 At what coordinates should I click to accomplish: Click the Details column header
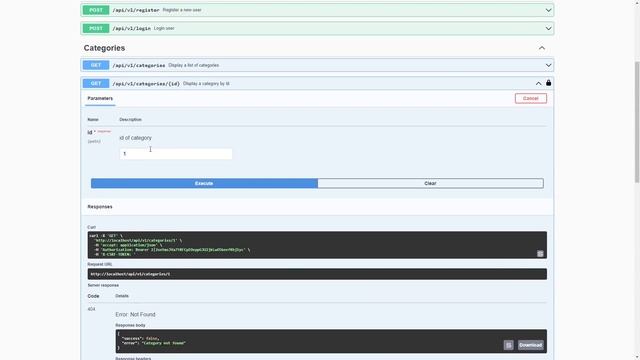click(122, 296)
